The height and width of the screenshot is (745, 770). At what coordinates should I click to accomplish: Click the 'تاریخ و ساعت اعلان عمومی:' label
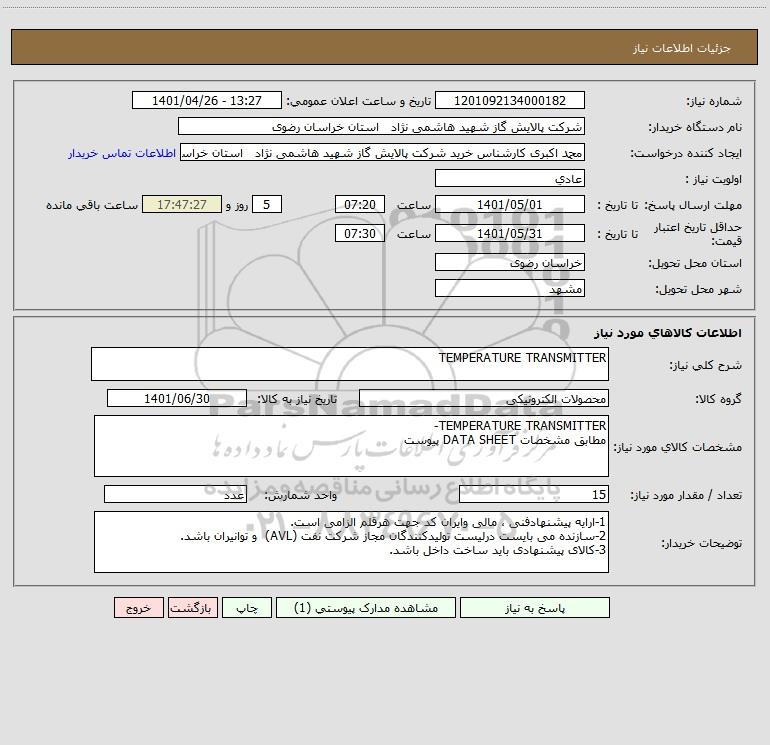[x=359, y=101]
